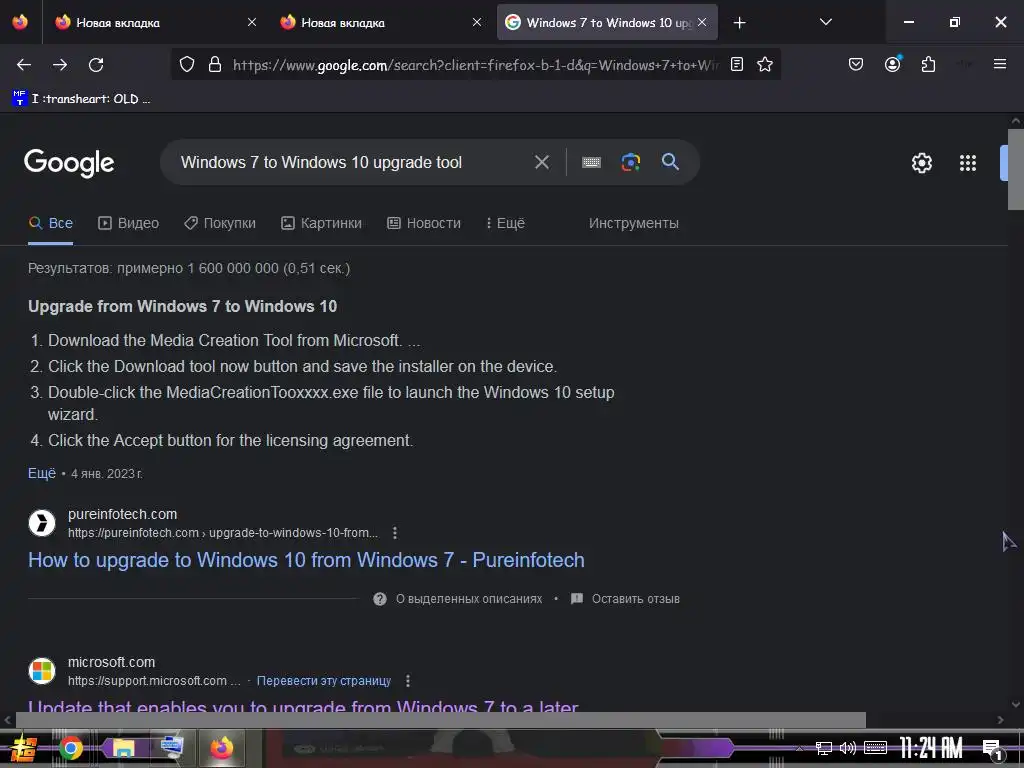
Task: Switch to Новости results tab
Action: point(424,223)
